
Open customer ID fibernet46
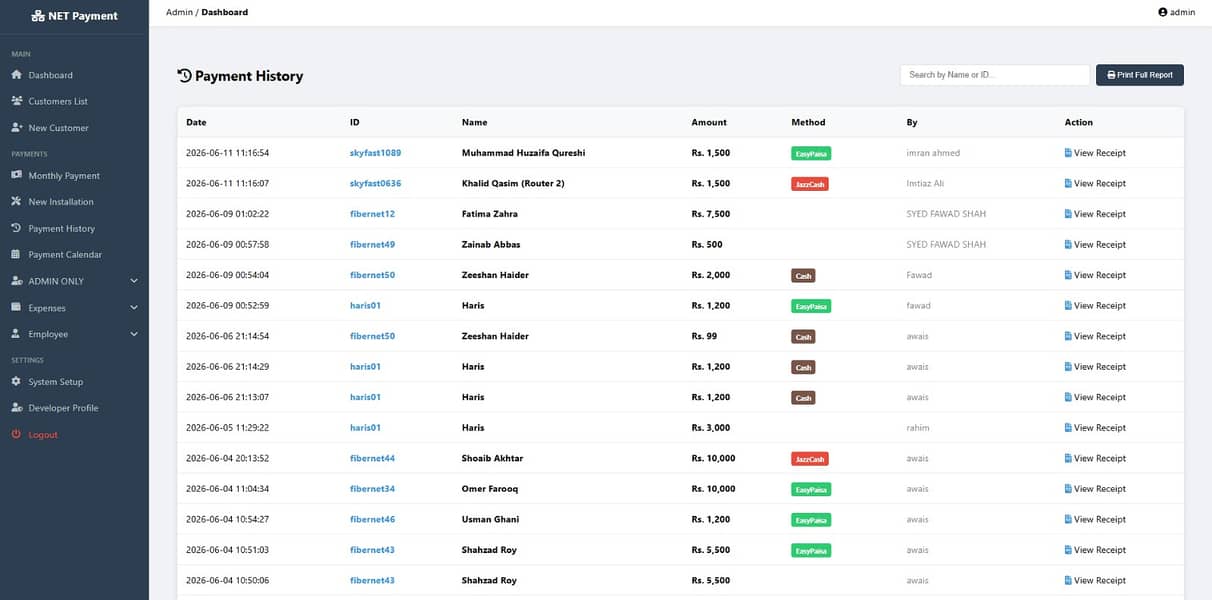[372, 520]
